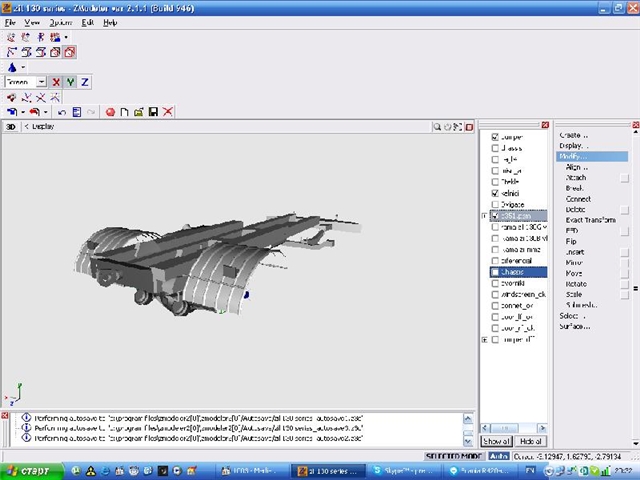Select the object level cube icon
The image size is (640, 480).
70,52
